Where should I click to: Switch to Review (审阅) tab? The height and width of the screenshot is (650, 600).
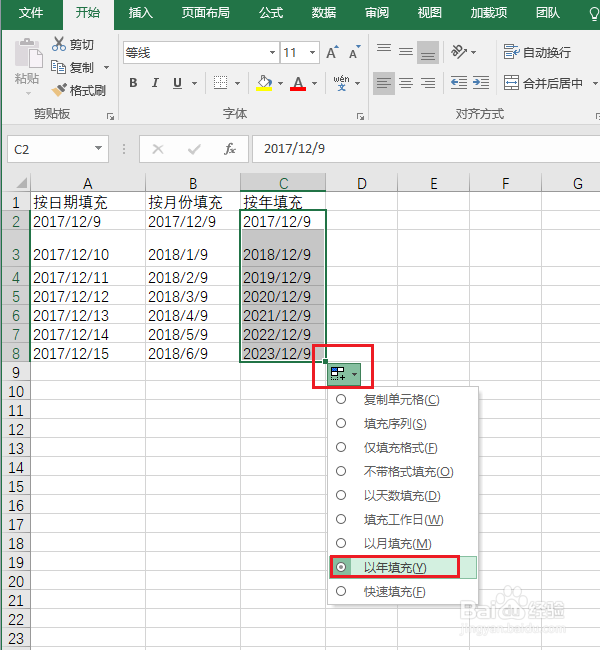[377, 13]
